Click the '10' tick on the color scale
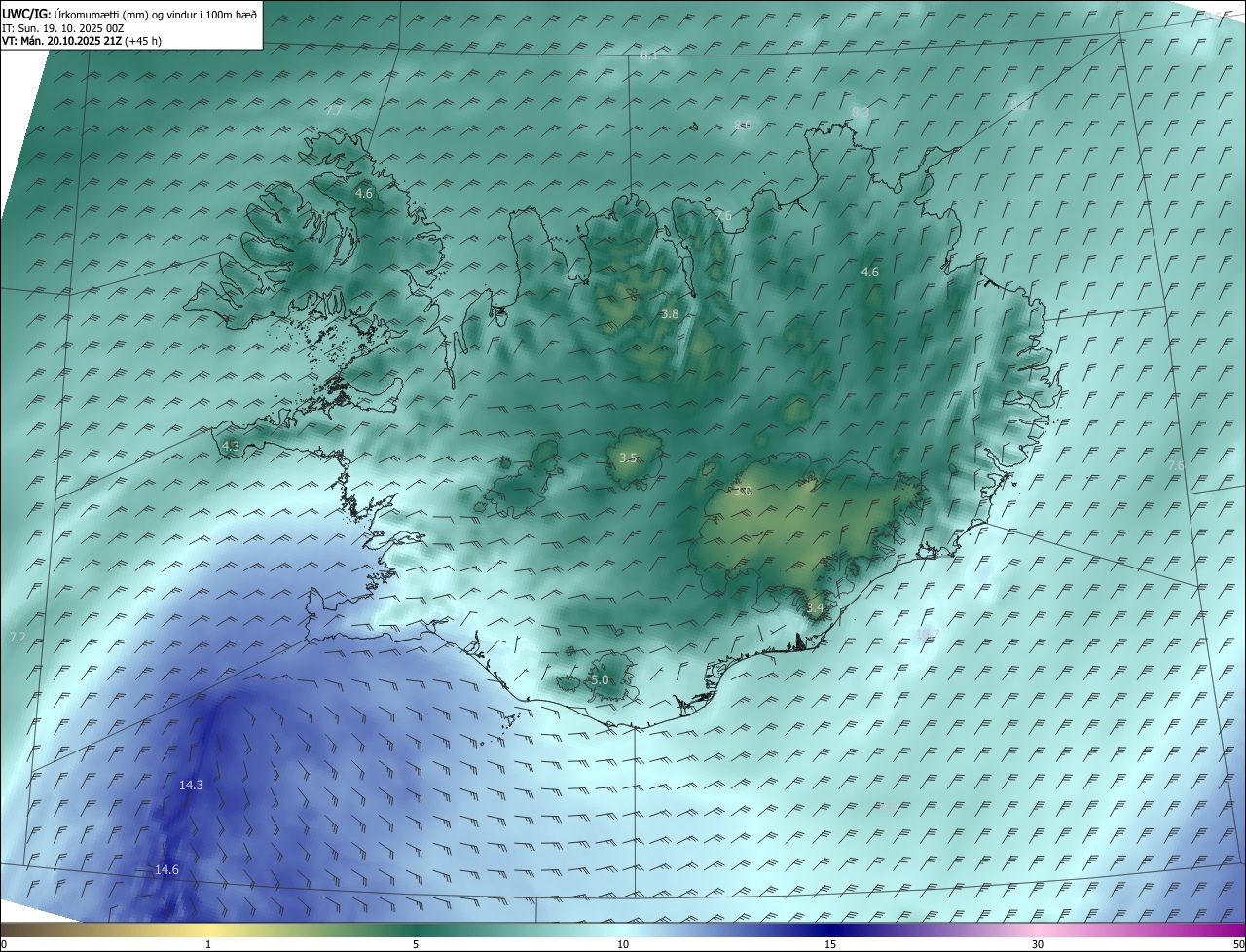The height and width of the screenshot is (952, 1246). (623, 944)
